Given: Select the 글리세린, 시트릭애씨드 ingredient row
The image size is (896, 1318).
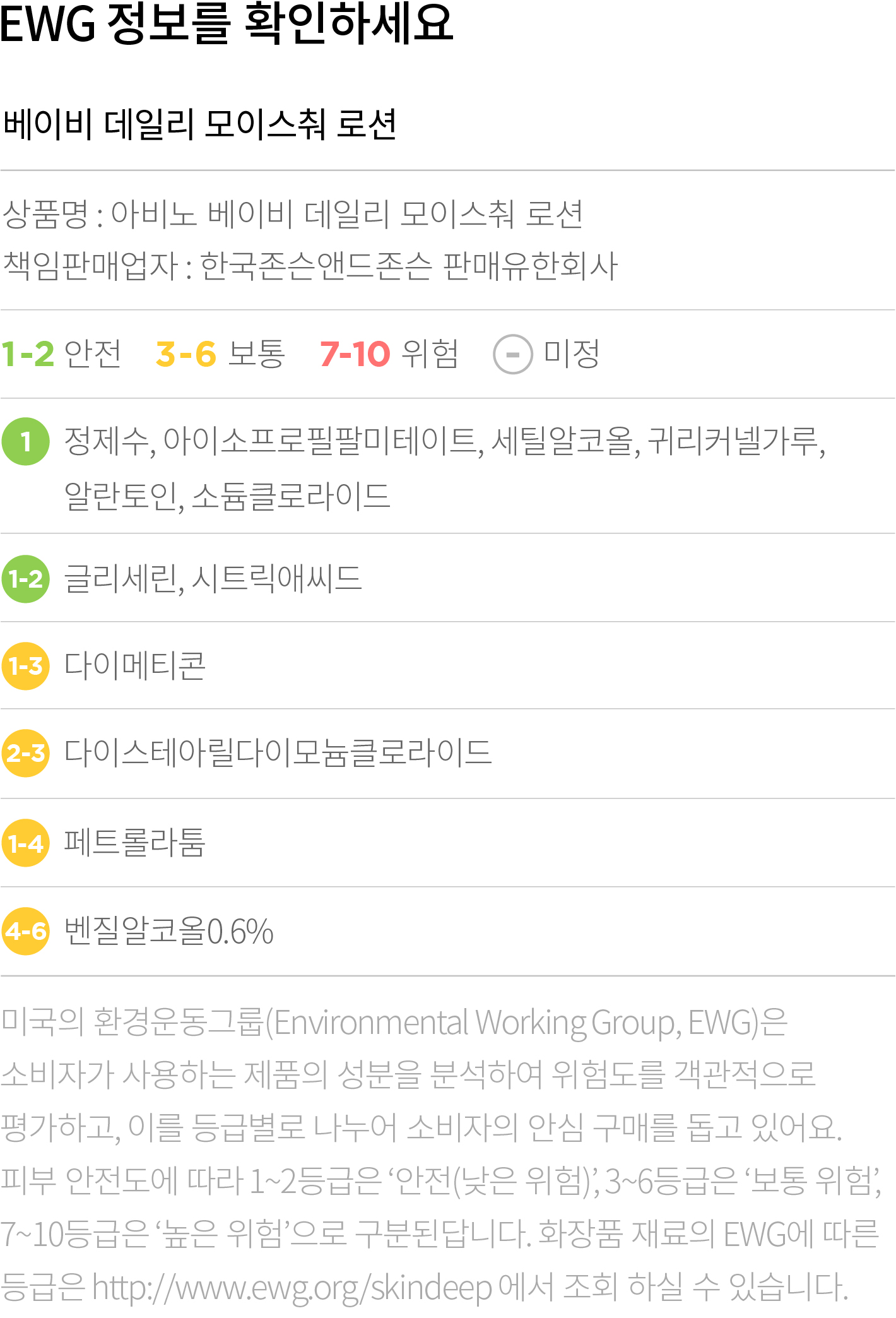Looking at the screenshot, I should click(x=448, y=578).
